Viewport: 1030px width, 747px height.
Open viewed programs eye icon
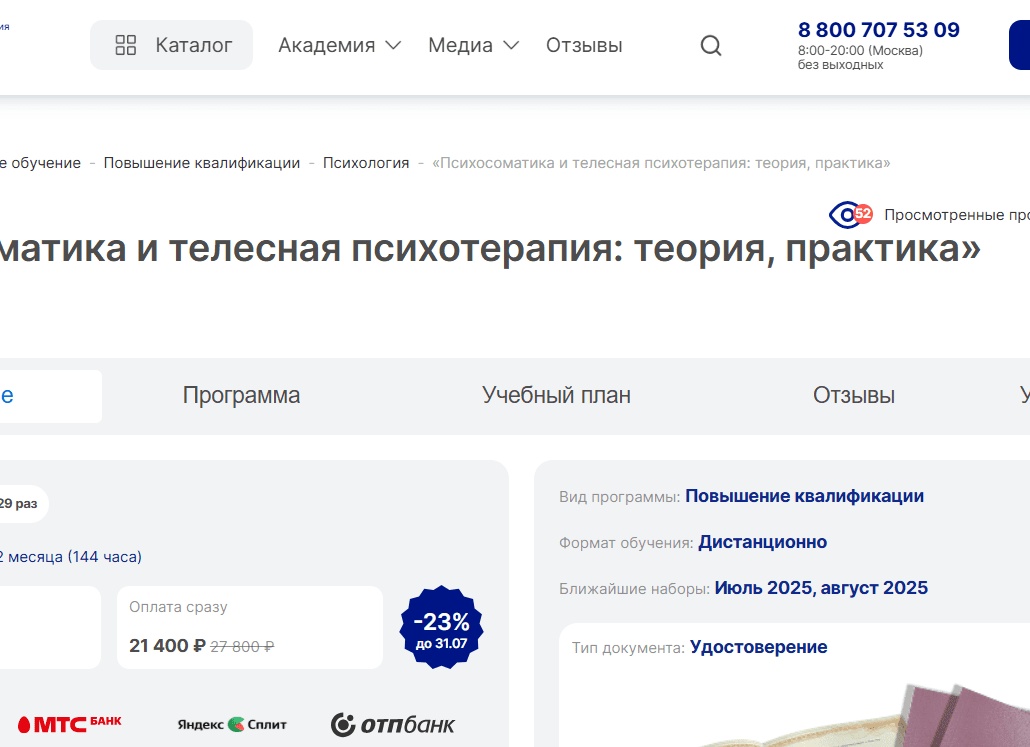click(845, 215)
